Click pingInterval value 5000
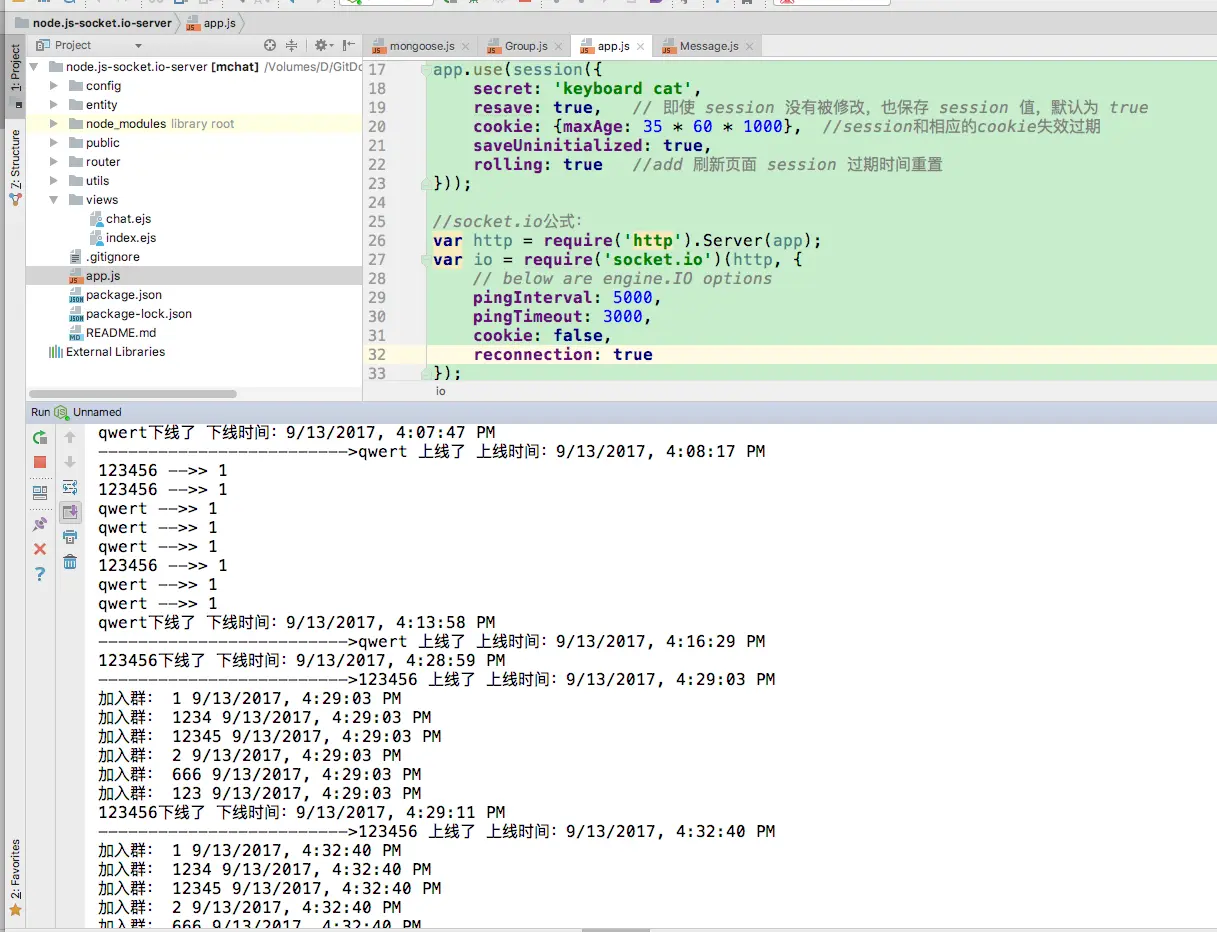 [632, 298]
